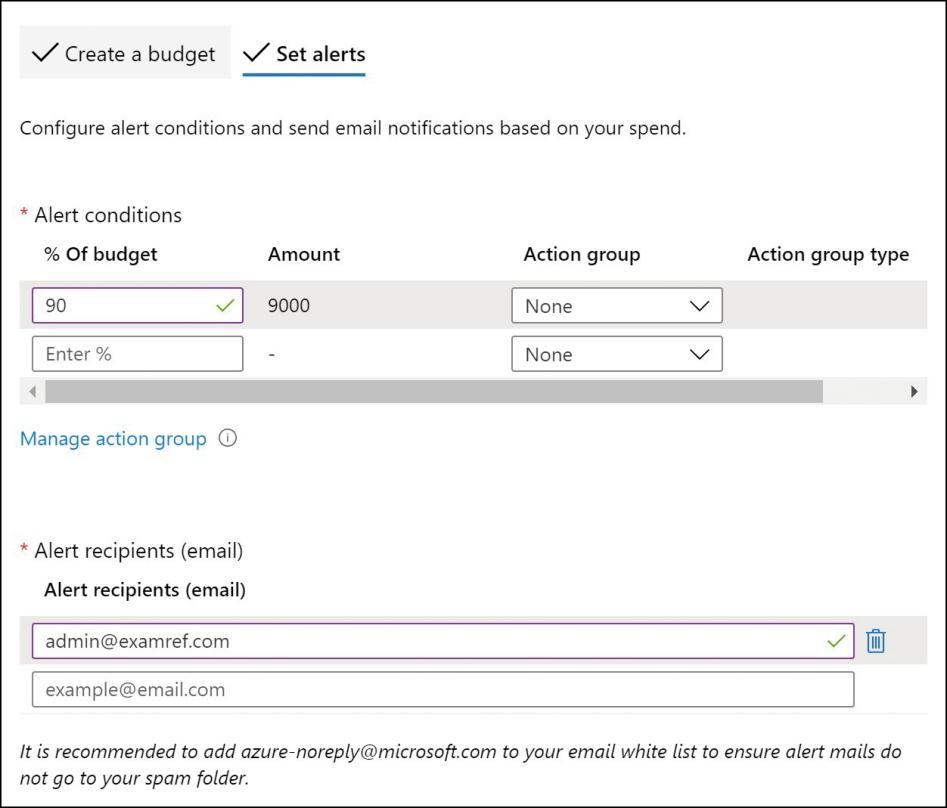Viewport: 947px width, 808px height.
Task: Click the info icon beside Manage action group
Action: 228,438
